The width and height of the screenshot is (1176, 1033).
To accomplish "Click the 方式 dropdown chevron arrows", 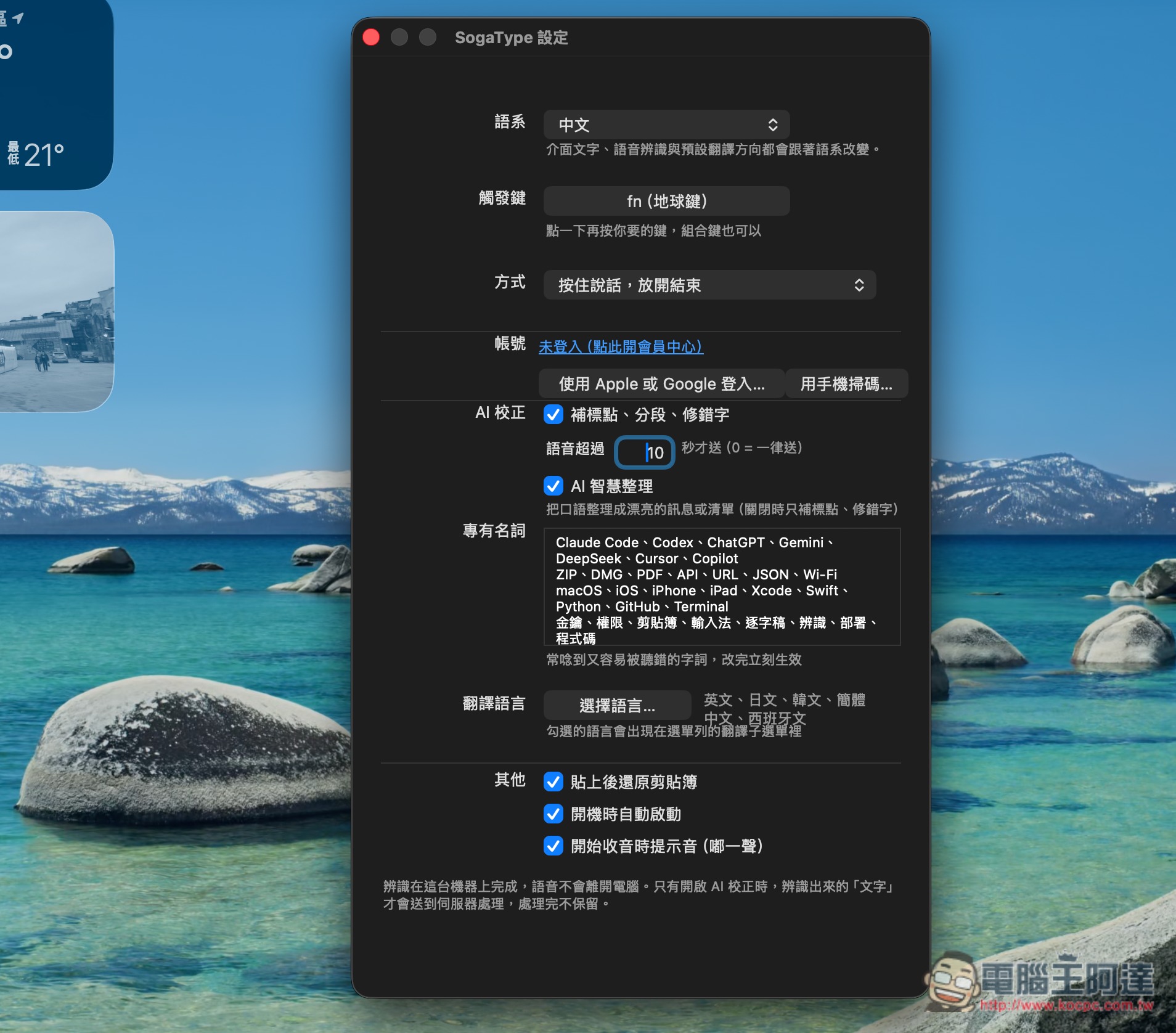I will 859,285.
